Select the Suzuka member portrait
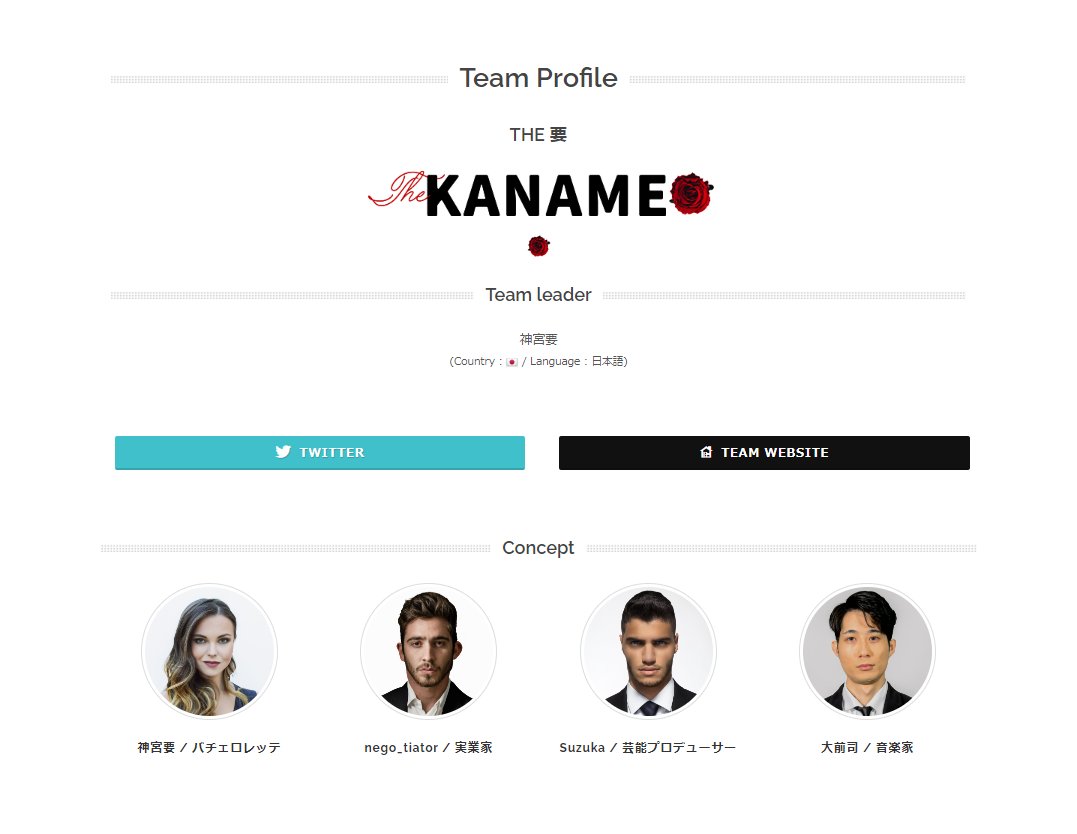The height and width of the screenshot is (834, 1077). [648, 651]
